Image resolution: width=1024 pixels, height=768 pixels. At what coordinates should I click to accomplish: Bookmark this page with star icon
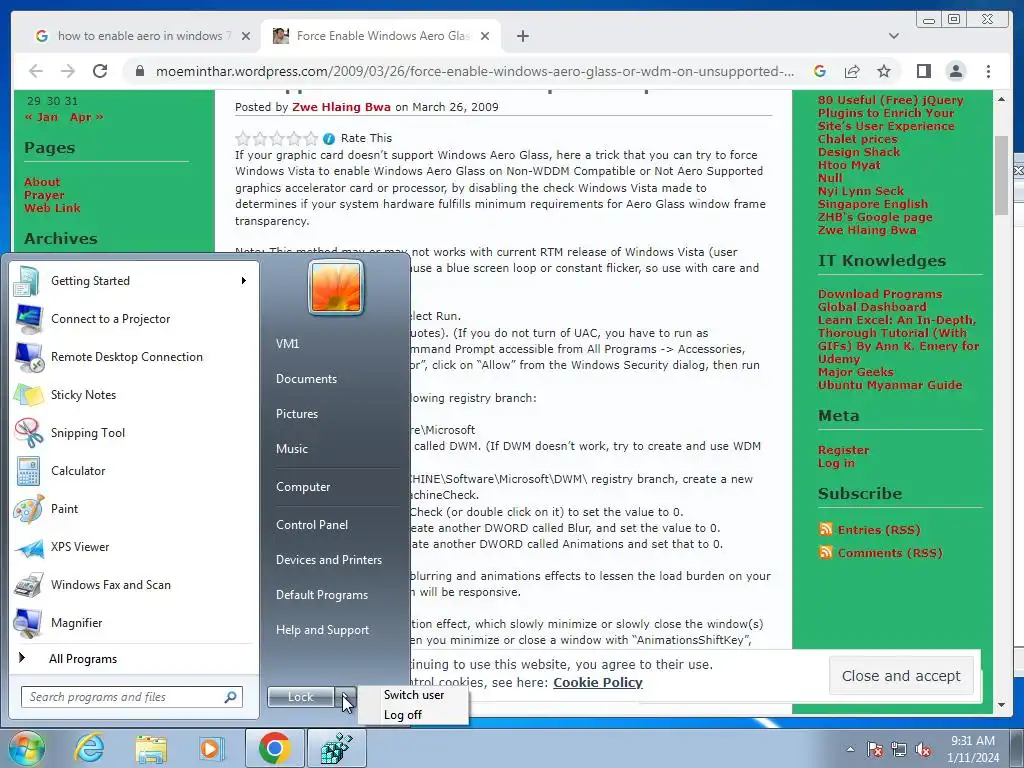884,71
